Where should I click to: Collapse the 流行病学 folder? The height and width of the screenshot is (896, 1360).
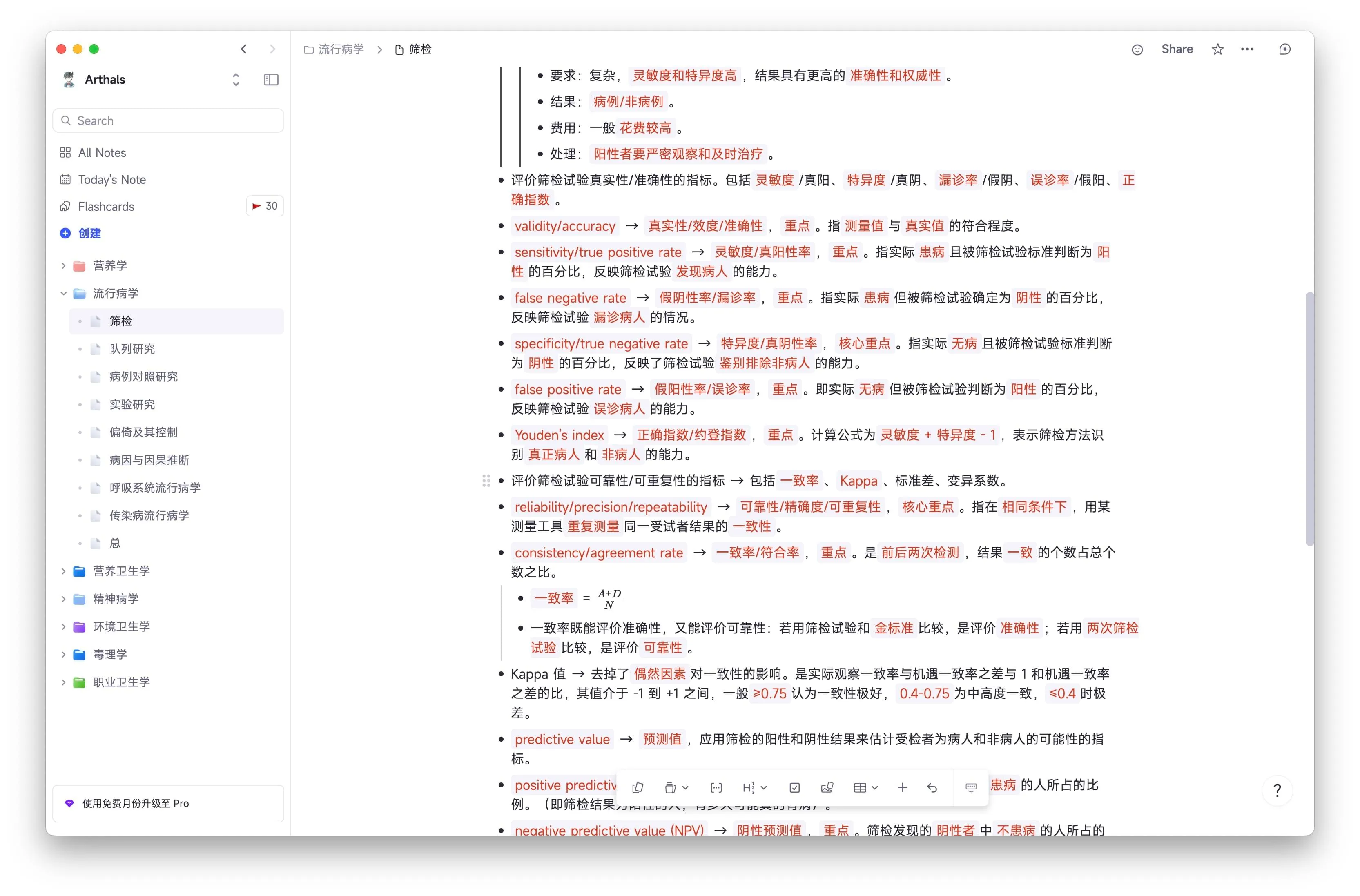[63, 294]
